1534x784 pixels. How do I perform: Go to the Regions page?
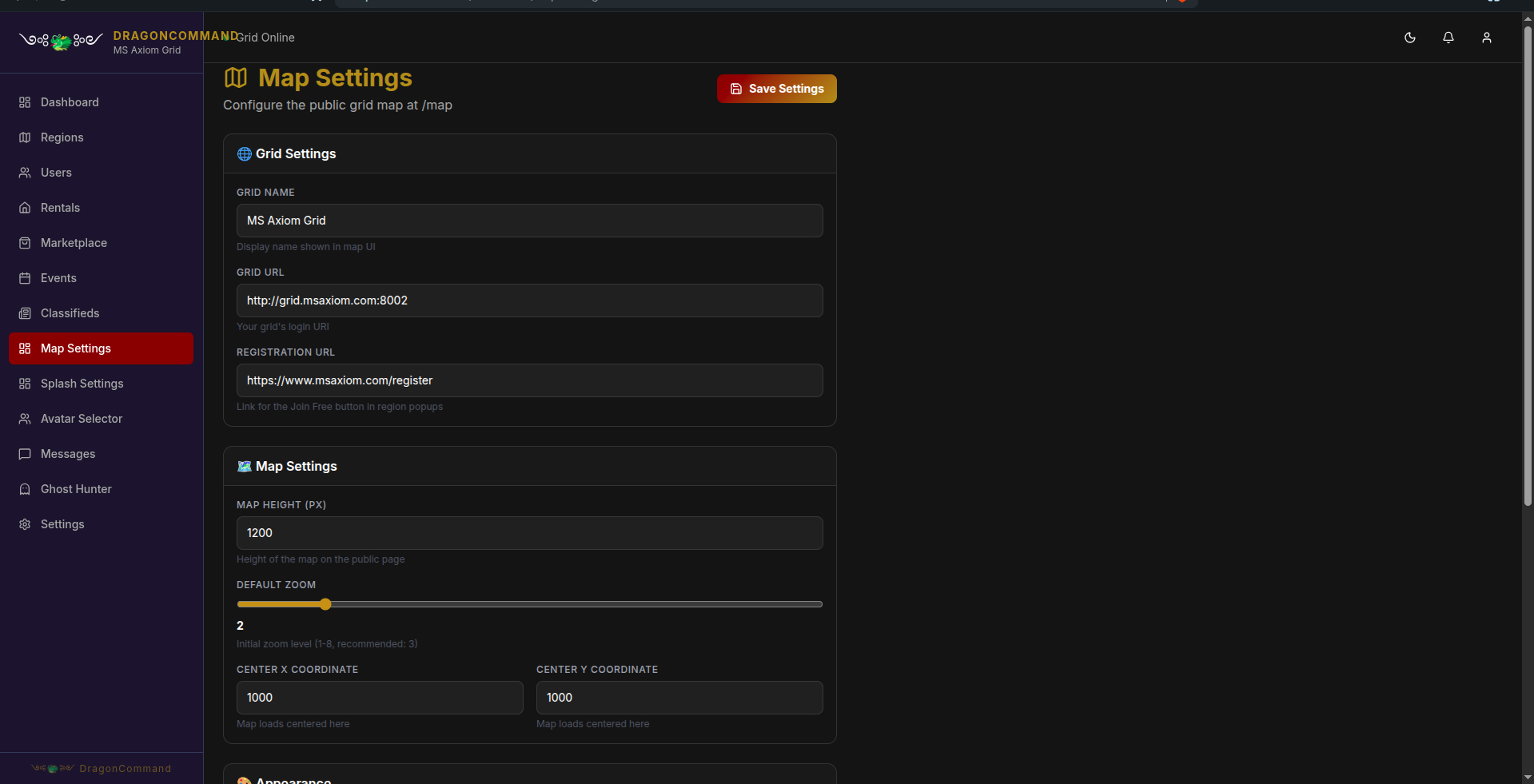tap(102, 137)
